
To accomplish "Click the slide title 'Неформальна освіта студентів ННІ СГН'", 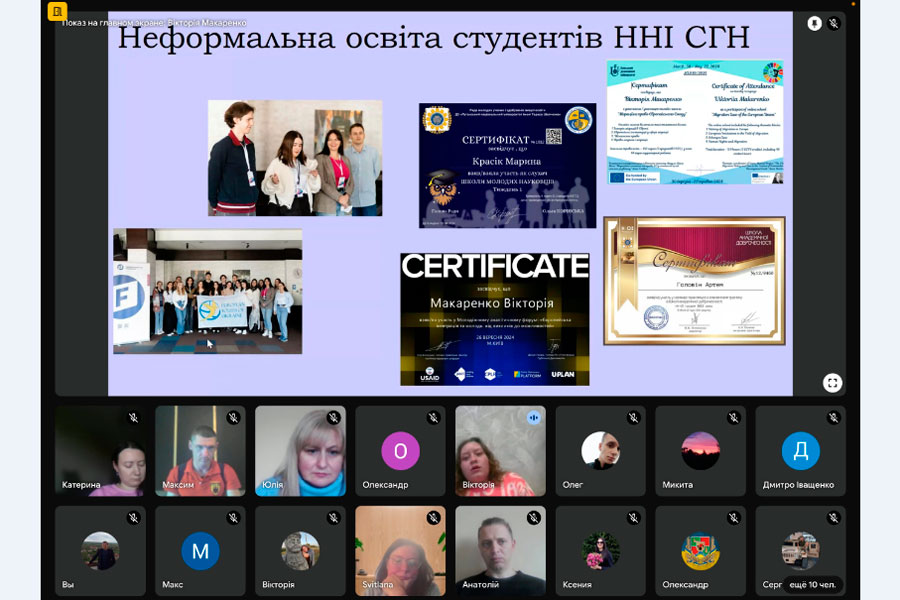I will tap(433, 38).
